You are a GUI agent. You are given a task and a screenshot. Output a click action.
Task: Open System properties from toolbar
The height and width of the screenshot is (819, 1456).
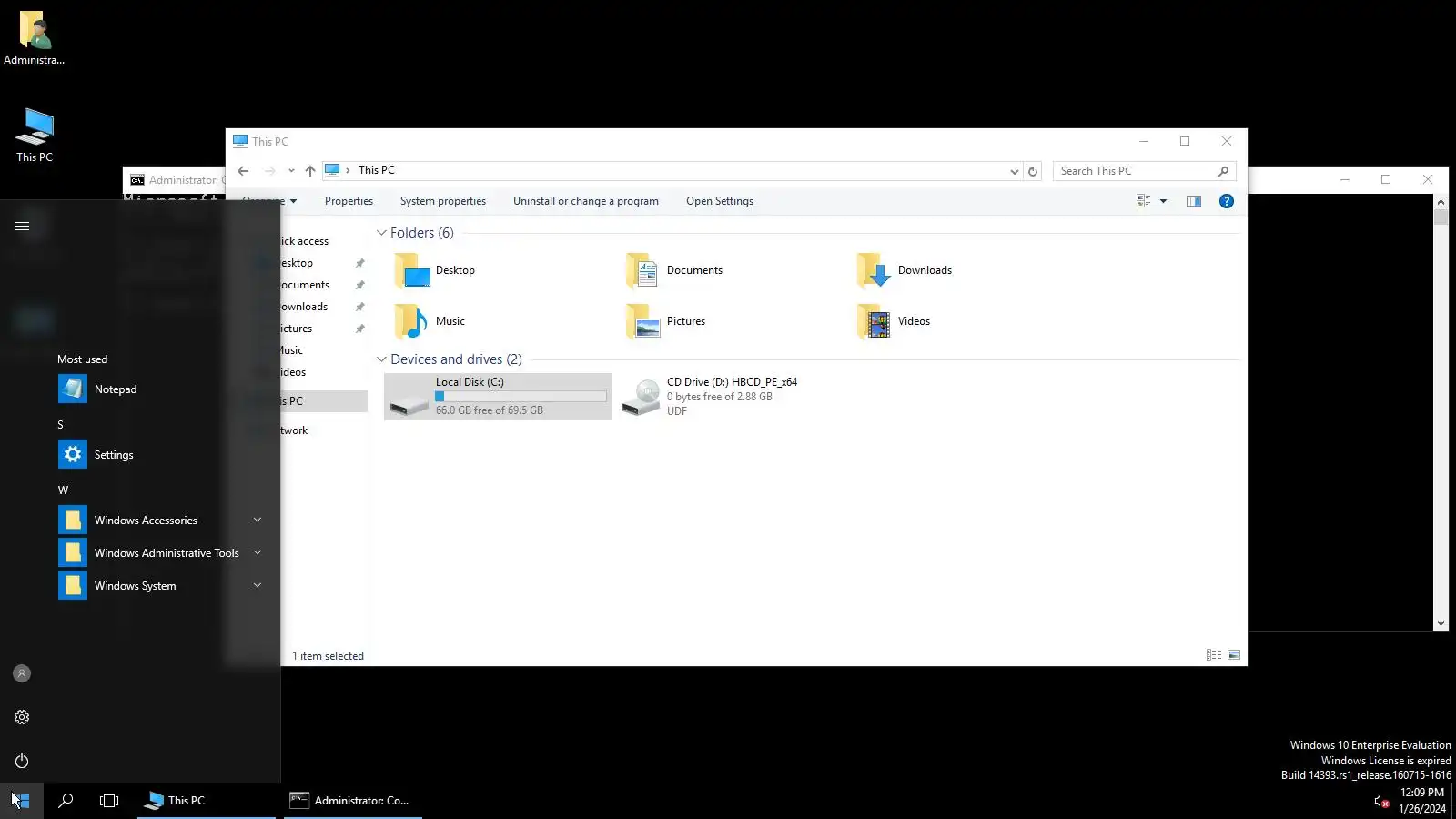click(443, 201)
